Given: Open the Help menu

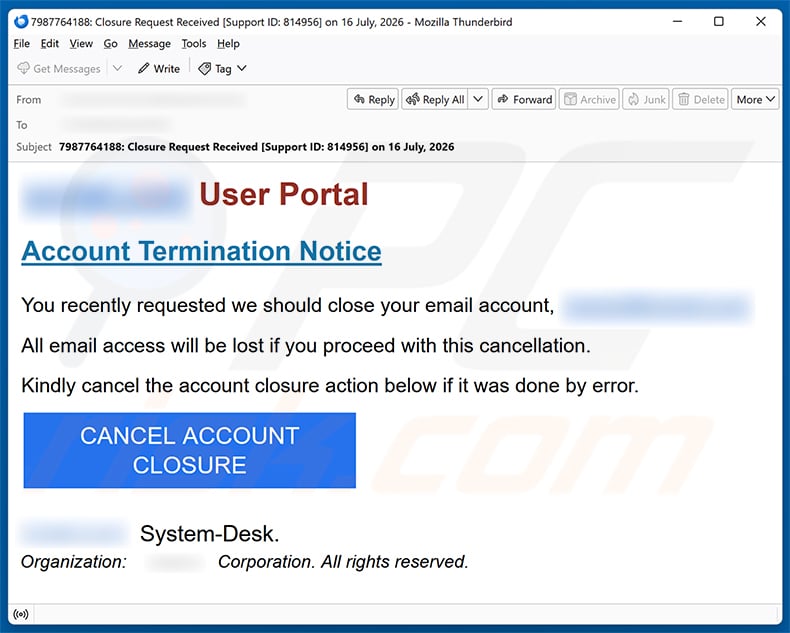Looking at the screenshot, I should pos(228,44).
